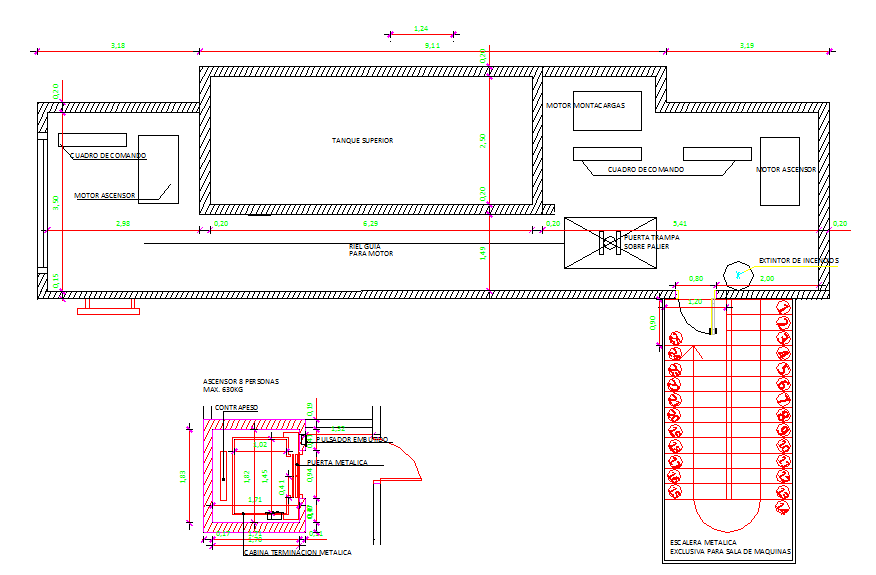Select the left CUADRO DE COMANDO label

pyautogui.click(x=108, y=156)
